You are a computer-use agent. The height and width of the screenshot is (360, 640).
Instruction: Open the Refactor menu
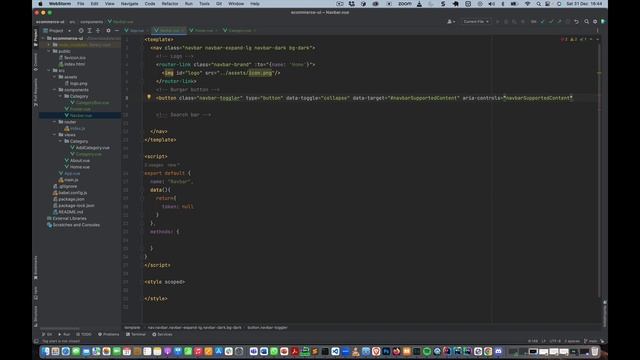pos(170,4)
